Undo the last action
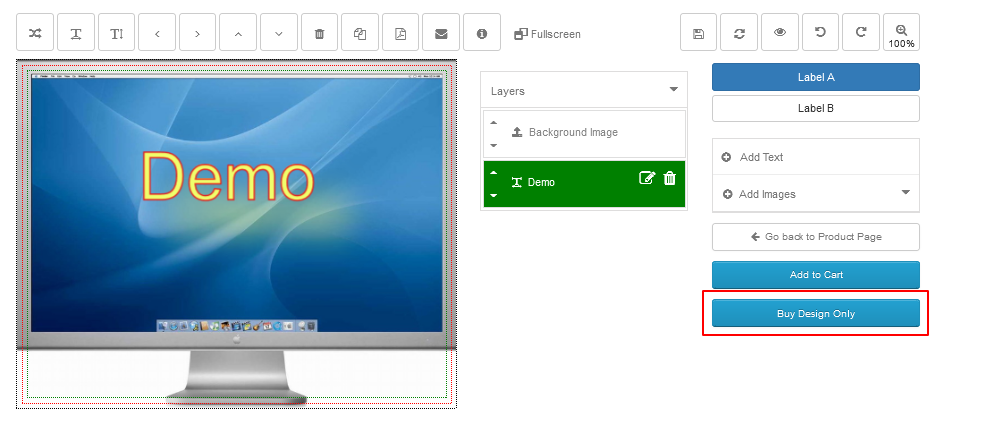This screenshot has height=442, width=1000. coord(820,33)
